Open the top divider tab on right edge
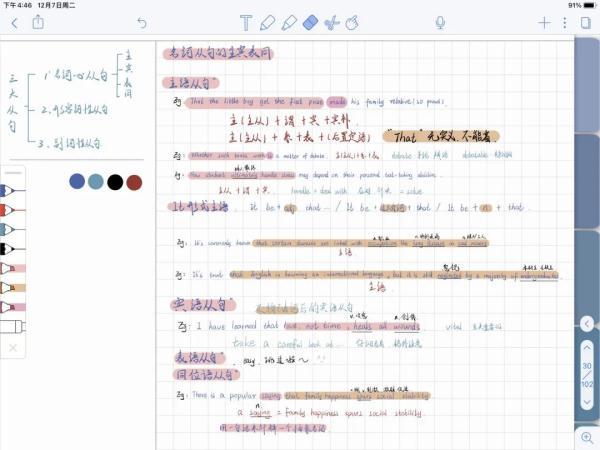600x450 pixels. click(588, 85)
